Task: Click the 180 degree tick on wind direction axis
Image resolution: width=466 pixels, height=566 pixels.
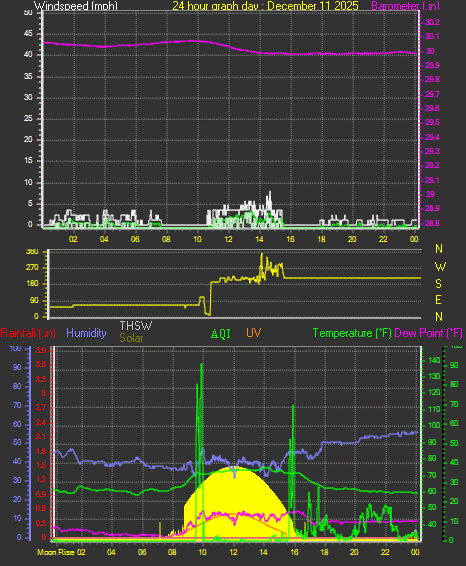Action: (x=32, y=284)
